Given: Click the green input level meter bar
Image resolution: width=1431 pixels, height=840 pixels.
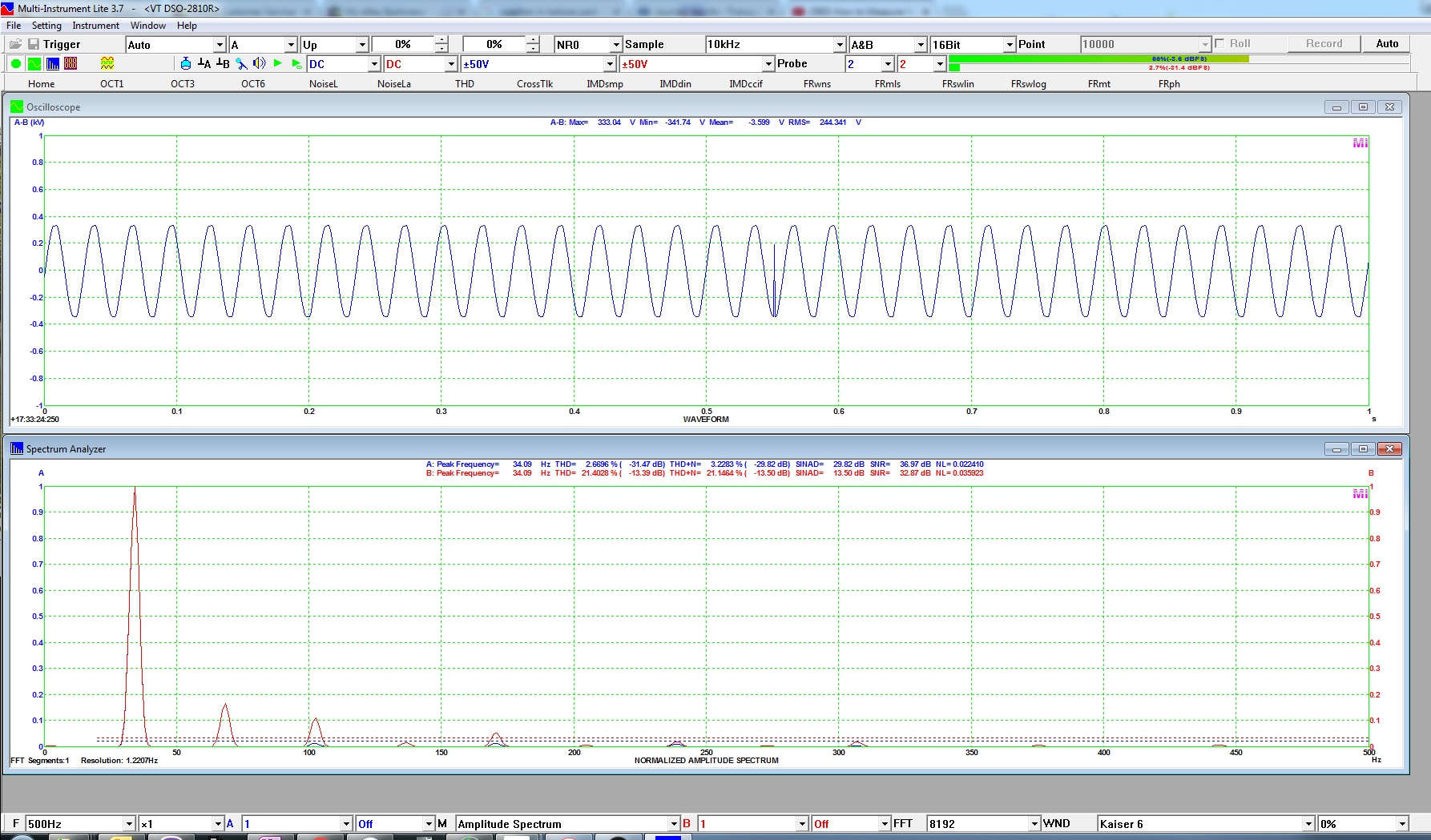Looking at the screenshot, I should click(1098, 59).
